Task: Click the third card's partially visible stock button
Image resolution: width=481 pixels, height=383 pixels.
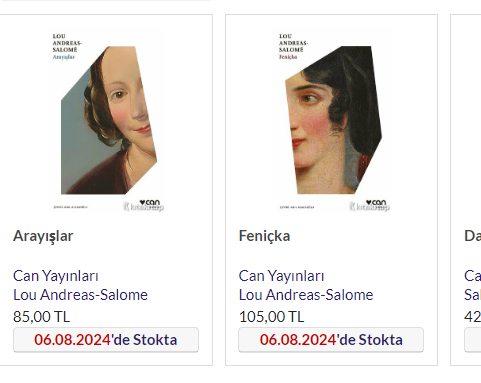Action: 473,340
